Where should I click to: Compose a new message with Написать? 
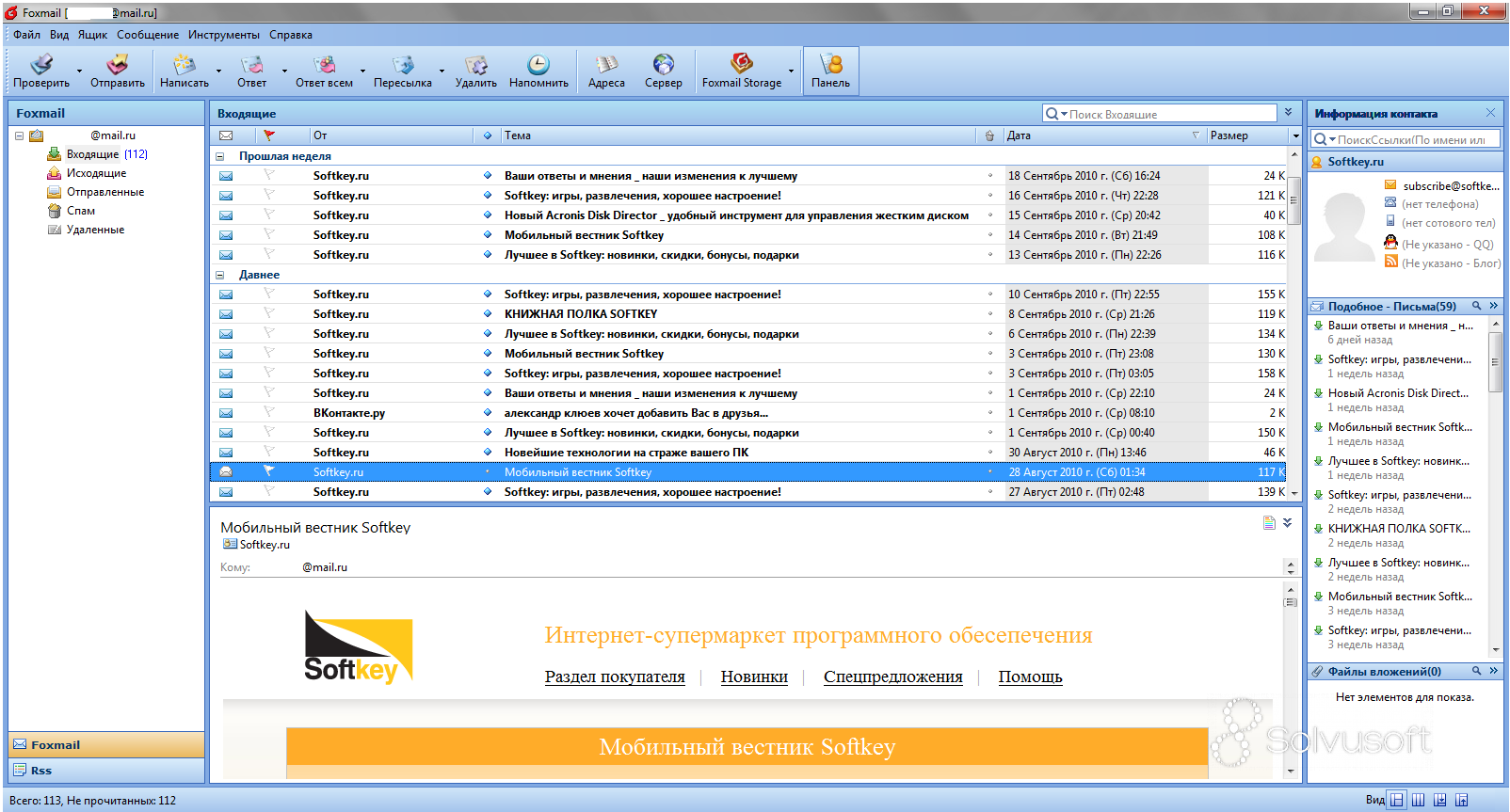(x=185, y=71)
